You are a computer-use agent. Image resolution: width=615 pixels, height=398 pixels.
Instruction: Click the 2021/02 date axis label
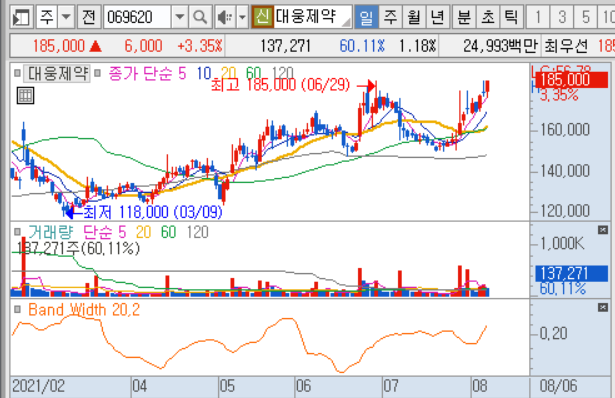(x=38, y=386)
